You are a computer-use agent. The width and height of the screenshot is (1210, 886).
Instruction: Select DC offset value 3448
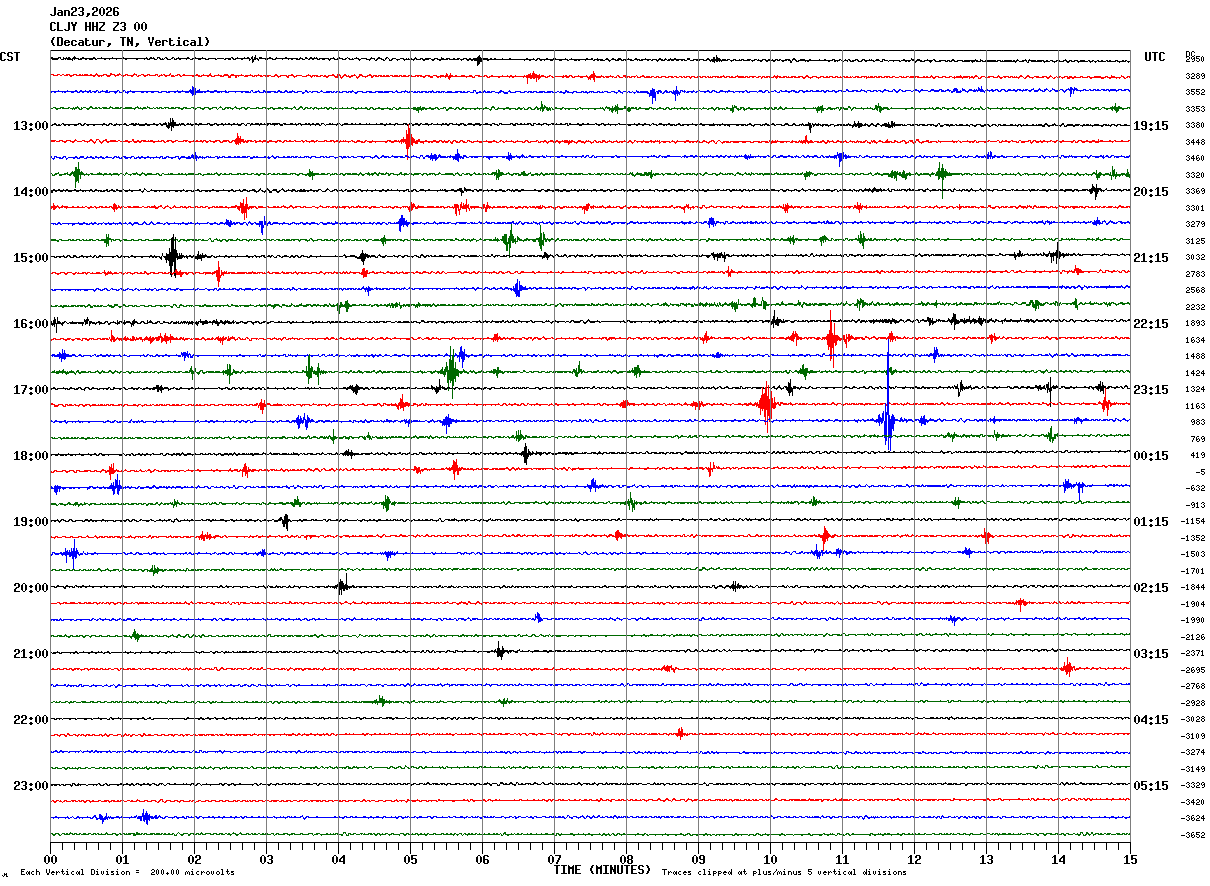tap(1195, 142)
